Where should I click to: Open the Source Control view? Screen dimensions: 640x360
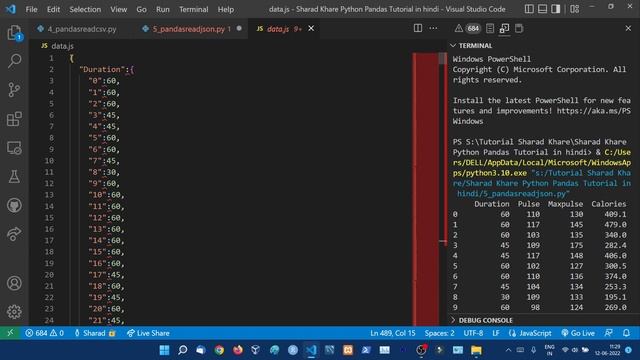coord(14,90)
